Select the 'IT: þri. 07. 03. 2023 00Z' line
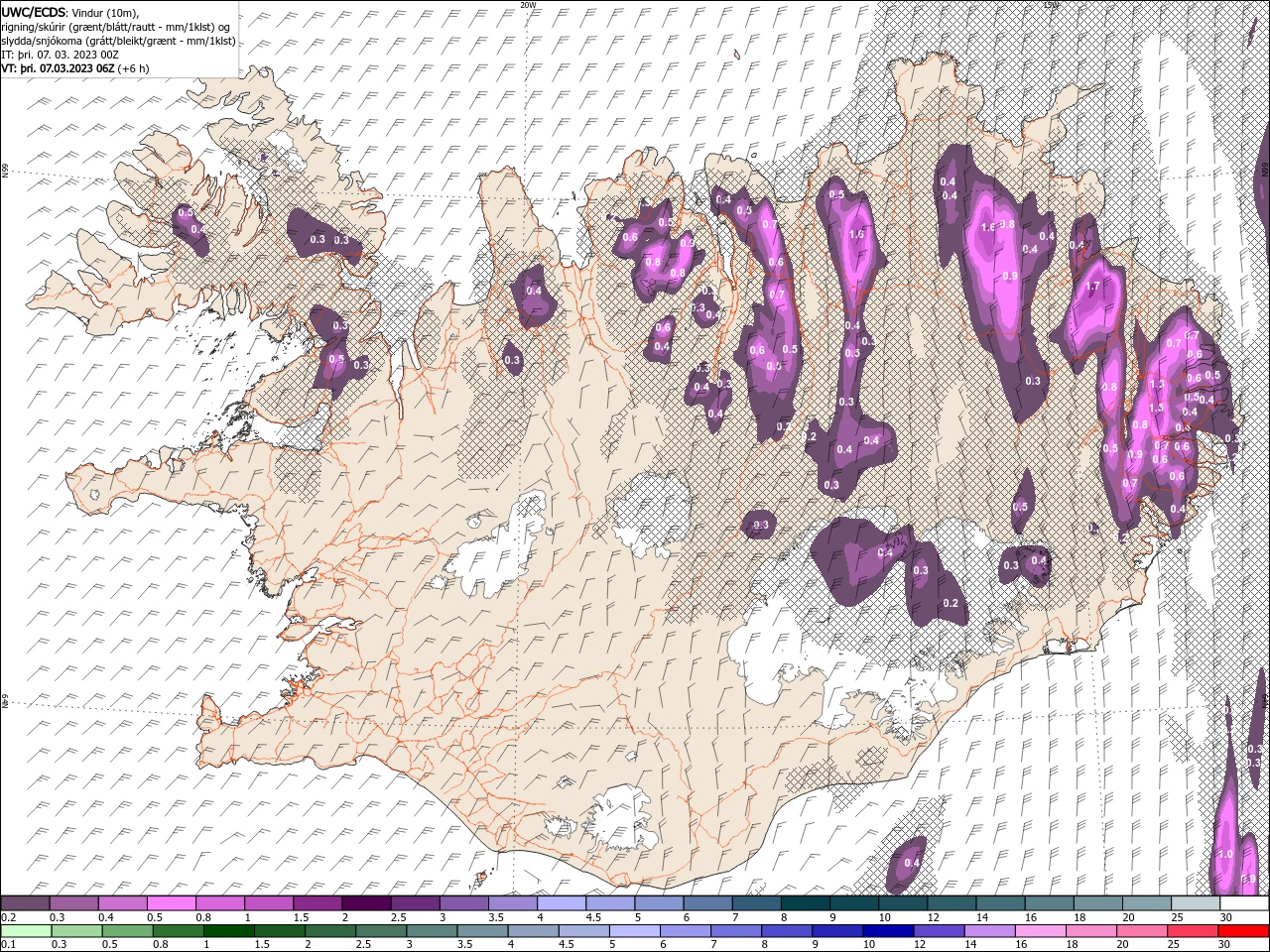The width and height of the screenshot is (1270, 952). [x=61, y=55]
